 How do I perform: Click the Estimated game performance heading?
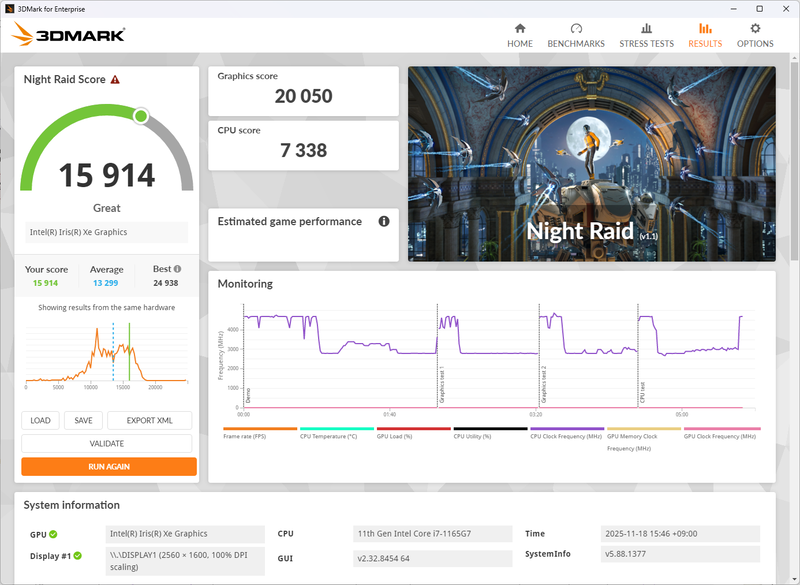click(290, 221)
